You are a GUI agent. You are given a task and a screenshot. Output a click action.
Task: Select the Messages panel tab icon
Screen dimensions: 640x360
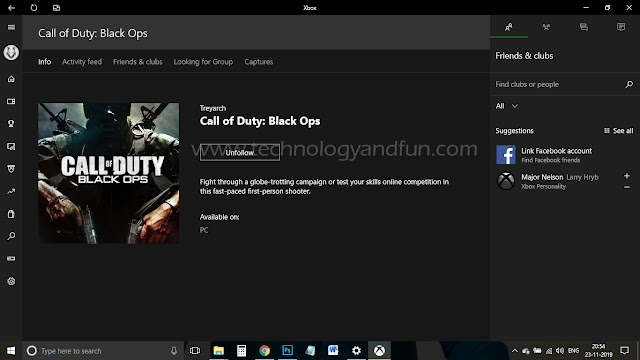[x=584, y=27]
